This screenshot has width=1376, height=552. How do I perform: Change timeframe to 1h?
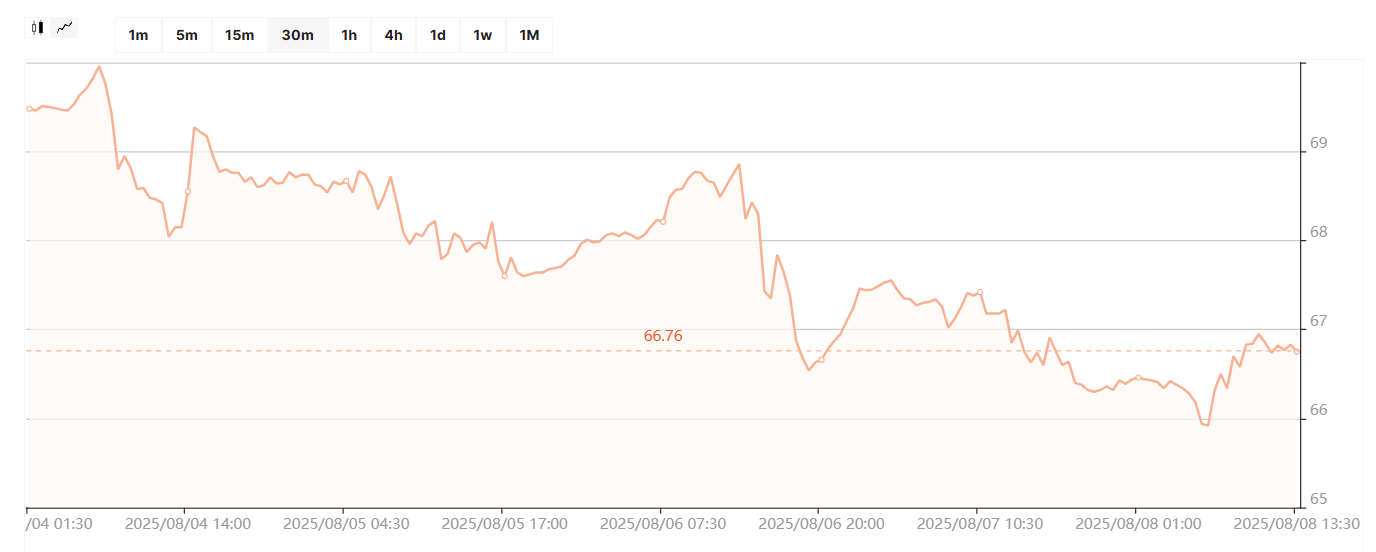349,35
